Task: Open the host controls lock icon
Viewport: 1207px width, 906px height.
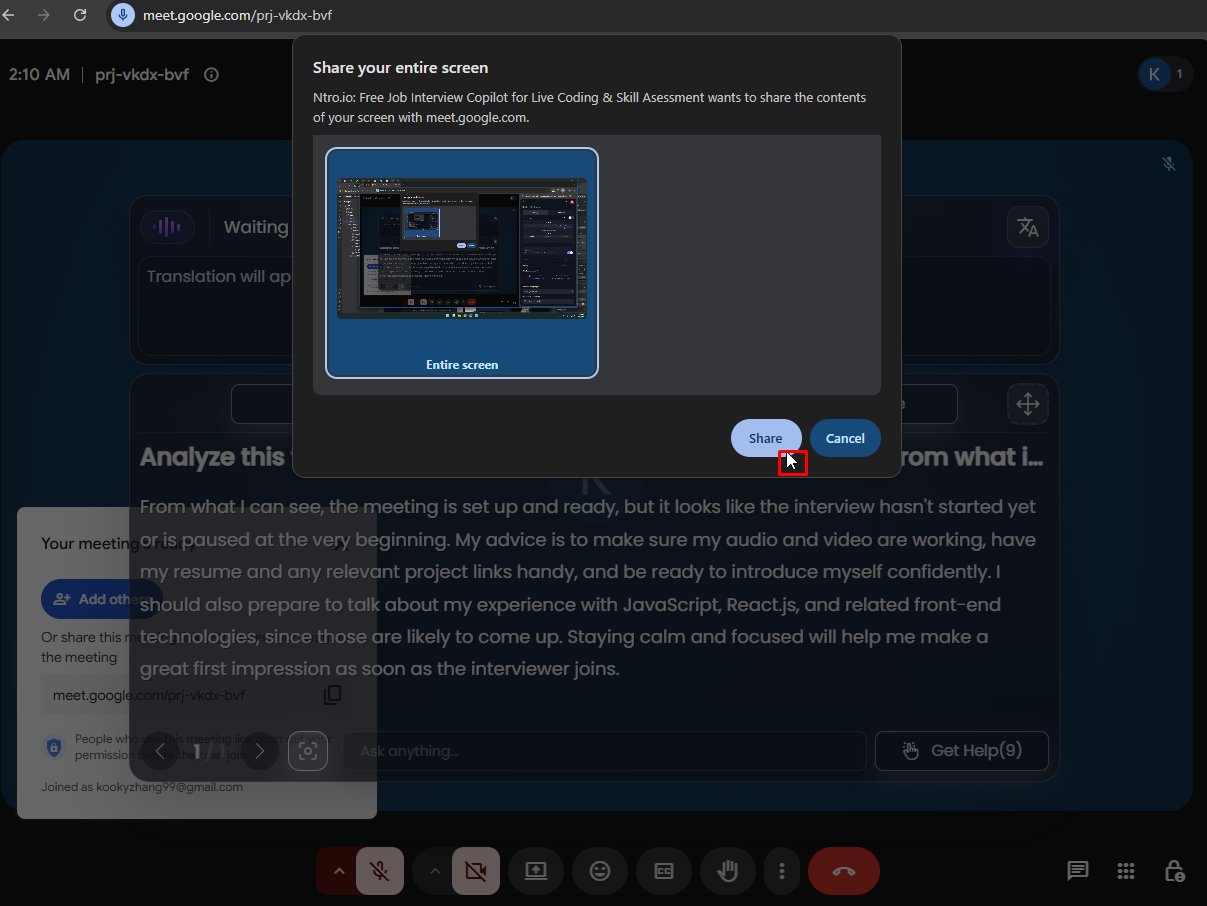Action: click(1175, 871)
